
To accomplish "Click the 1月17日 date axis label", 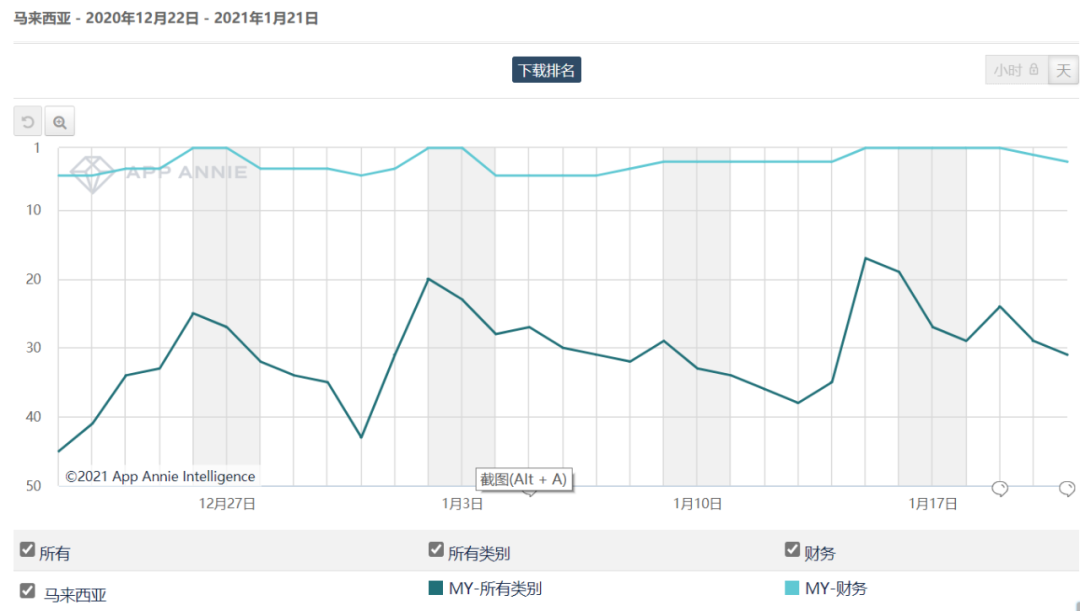I will [x=933, y=504].
